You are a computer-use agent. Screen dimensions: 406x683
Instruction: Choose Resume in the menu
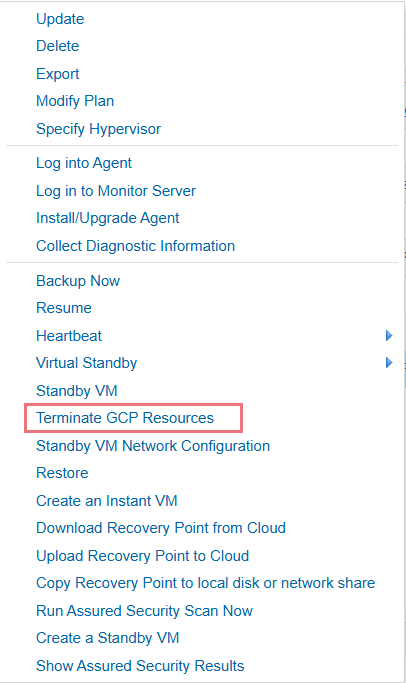click(64, 308)
